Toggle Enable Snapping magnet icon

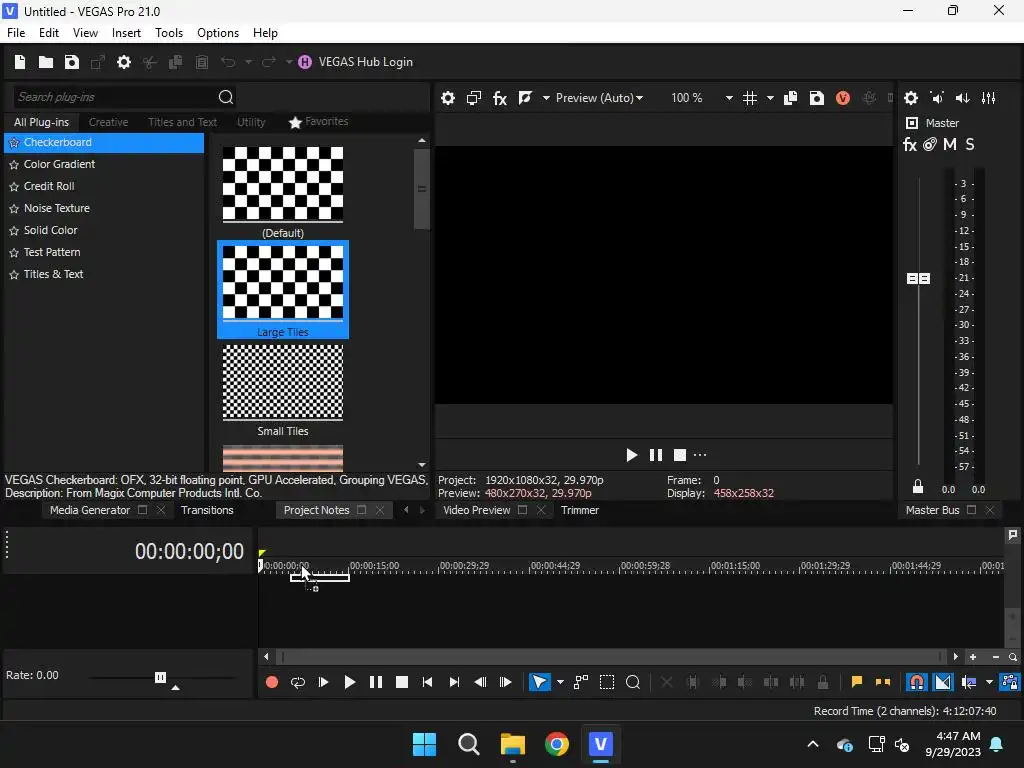[917, 682]
